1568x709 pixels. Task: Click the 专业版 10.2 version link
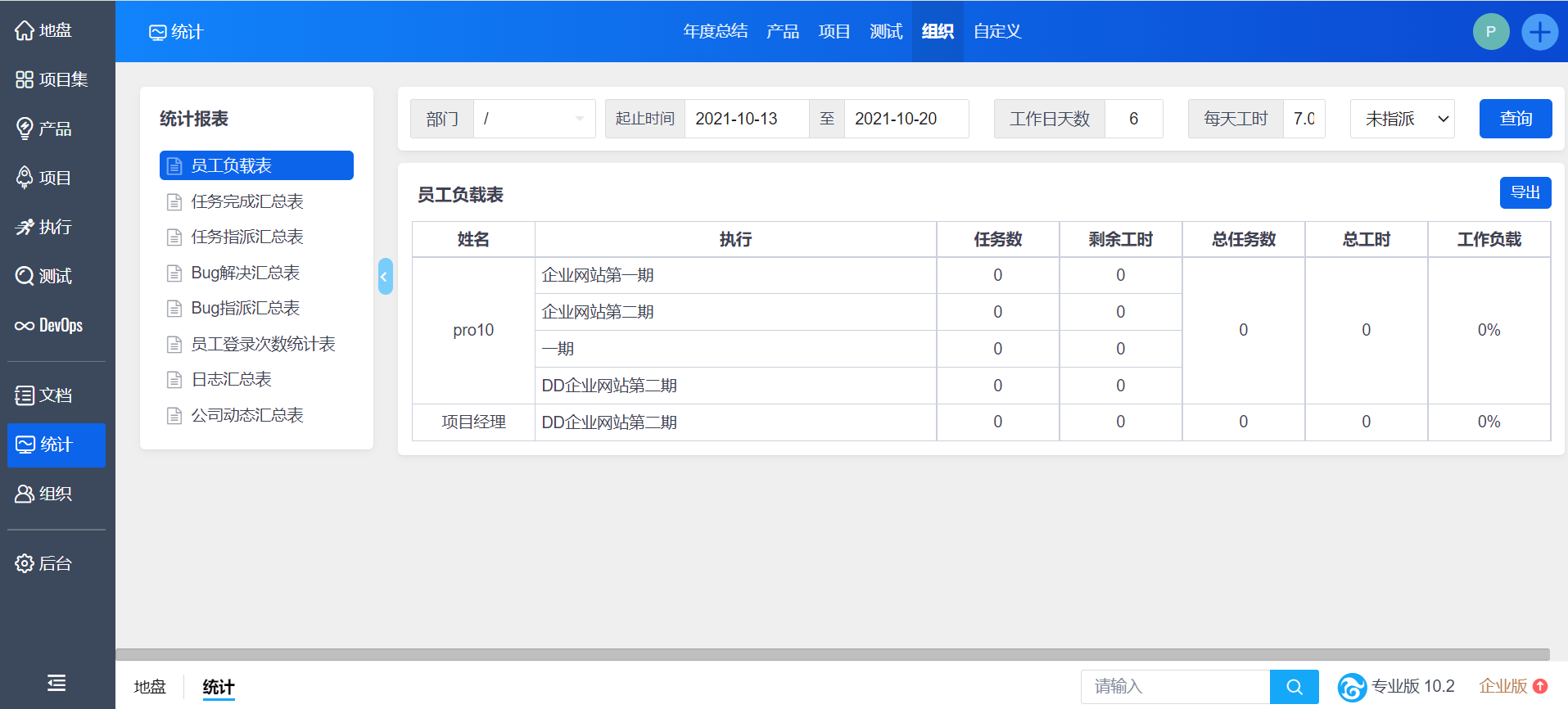pyautogui.click(x=1413, y=686)
